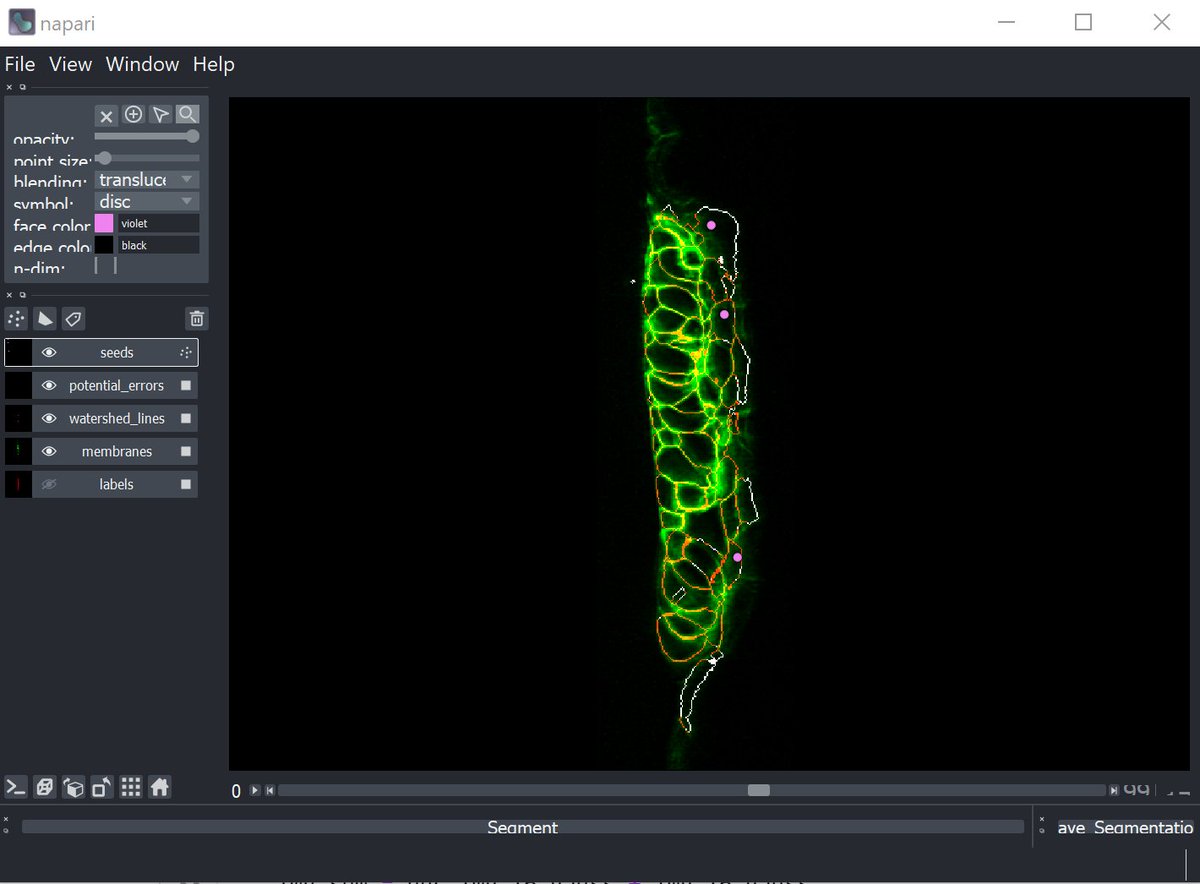Click the Segment button
The width and height of the screenshot is (1200, 884).
pos(523,827)
